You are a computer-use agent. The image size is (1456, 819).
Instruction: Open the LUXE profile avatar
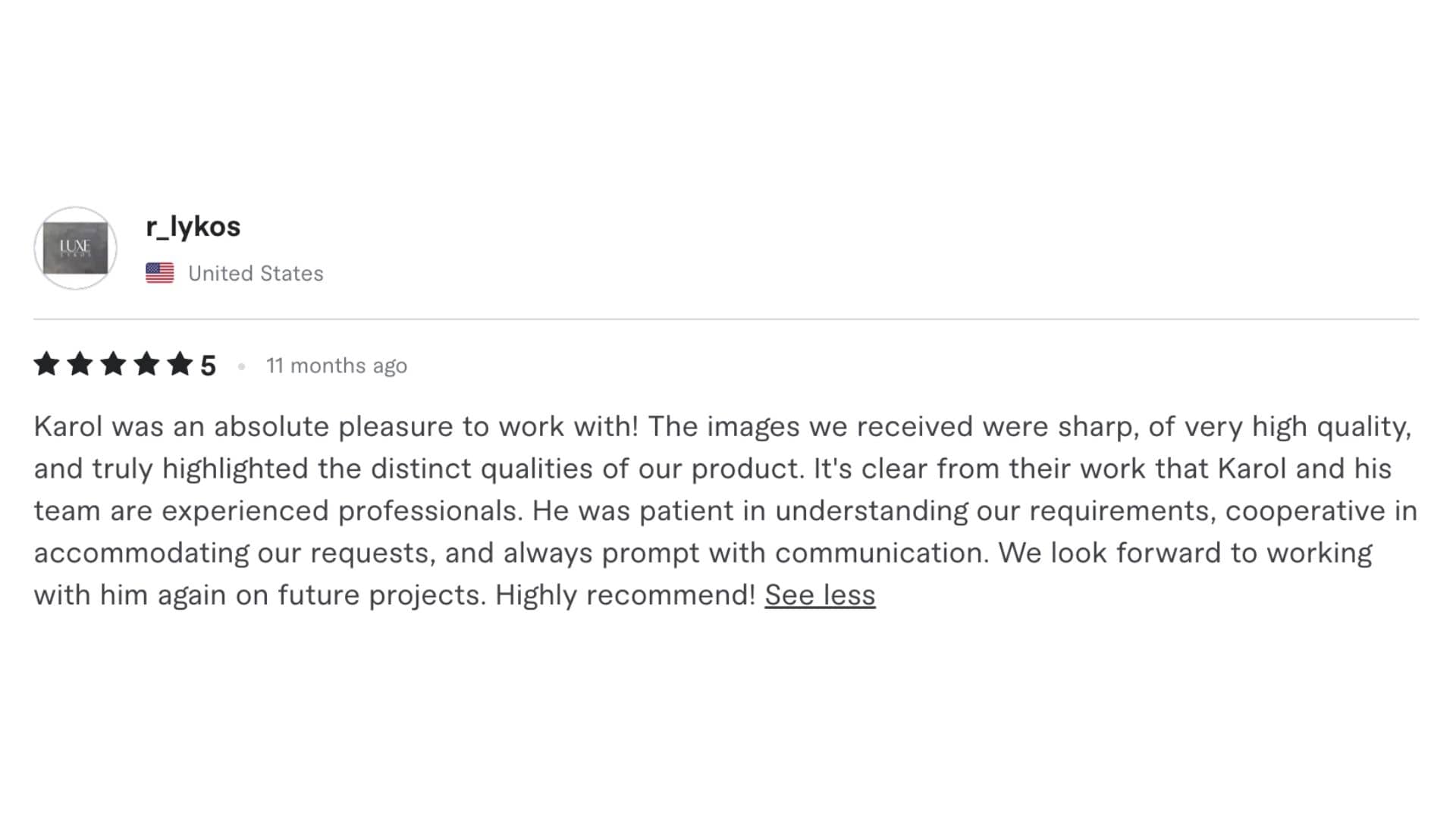[x=75, y=248]
